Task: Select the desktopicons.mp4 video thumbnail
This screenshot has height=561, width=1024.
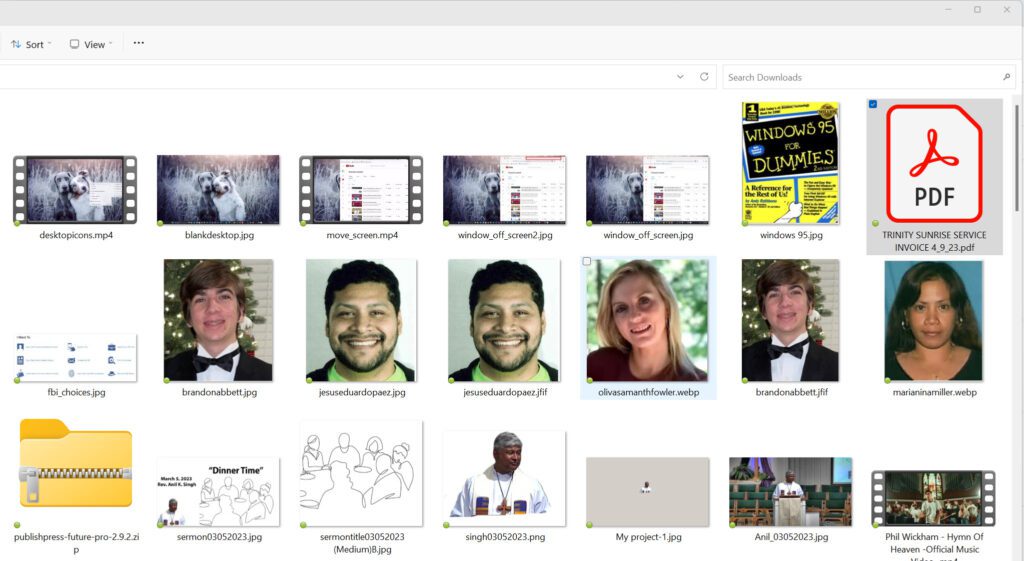Action: click(75, 189)
